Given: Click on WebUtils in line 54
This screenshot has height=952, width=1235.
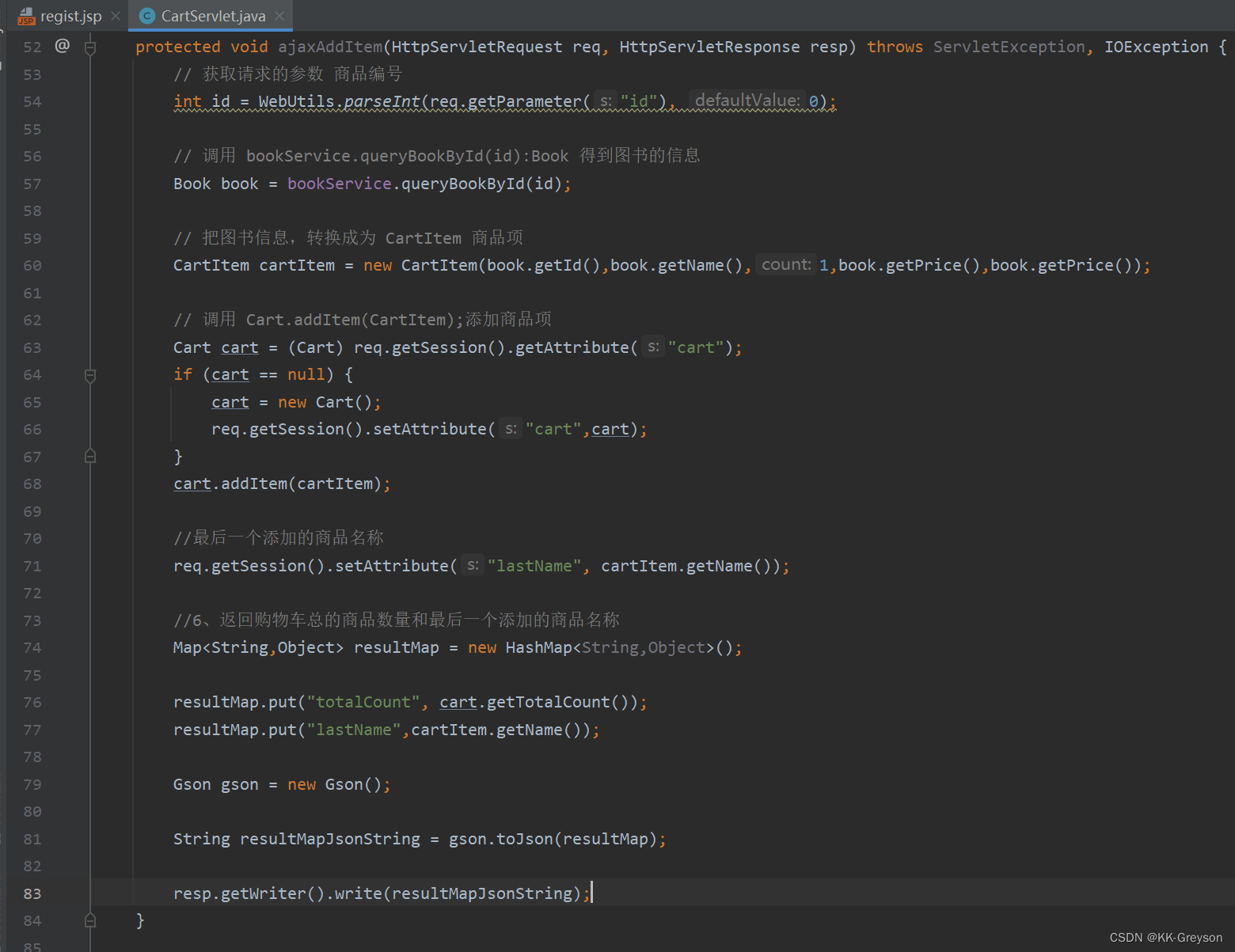Looking at the screenshot, I should point(297,102).
